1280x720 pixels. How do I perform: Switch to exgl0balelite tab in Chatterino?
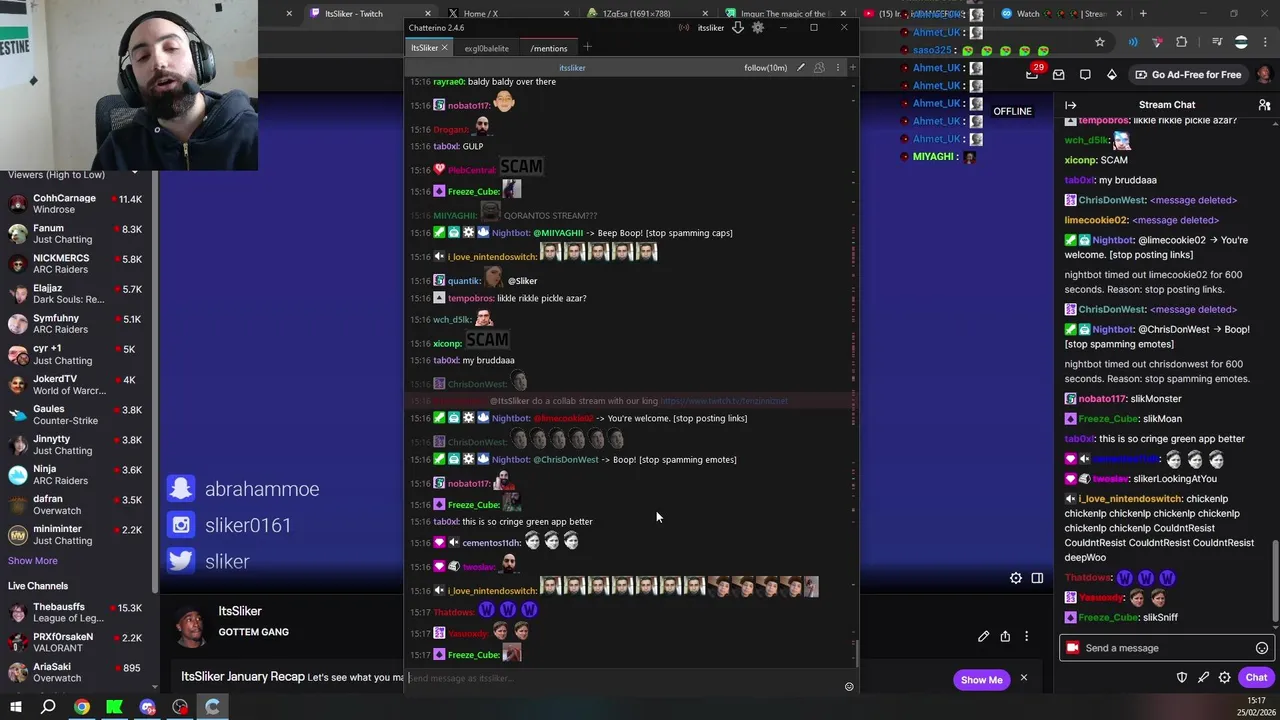click(486, 48)
